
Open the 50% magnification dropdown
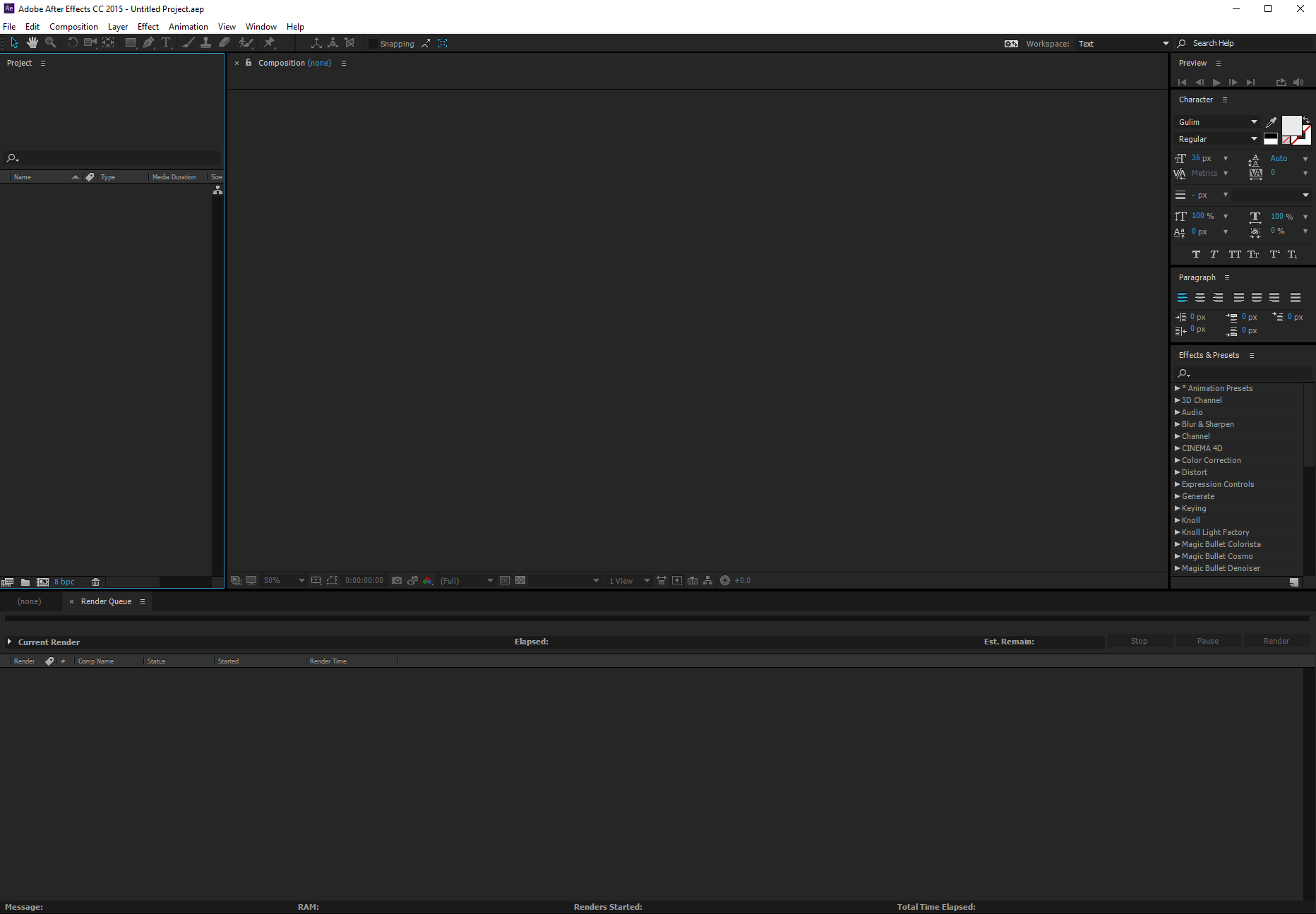tap(284, 581)
